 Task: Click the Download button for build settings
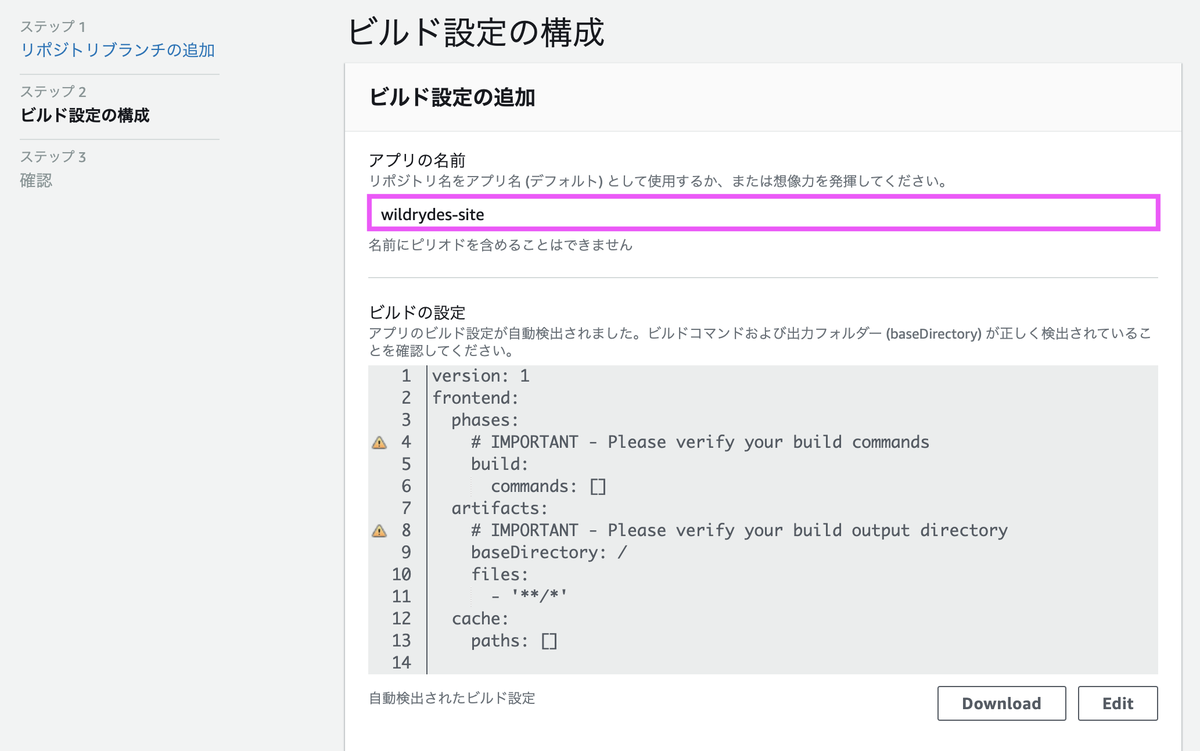coord(1001,703)
